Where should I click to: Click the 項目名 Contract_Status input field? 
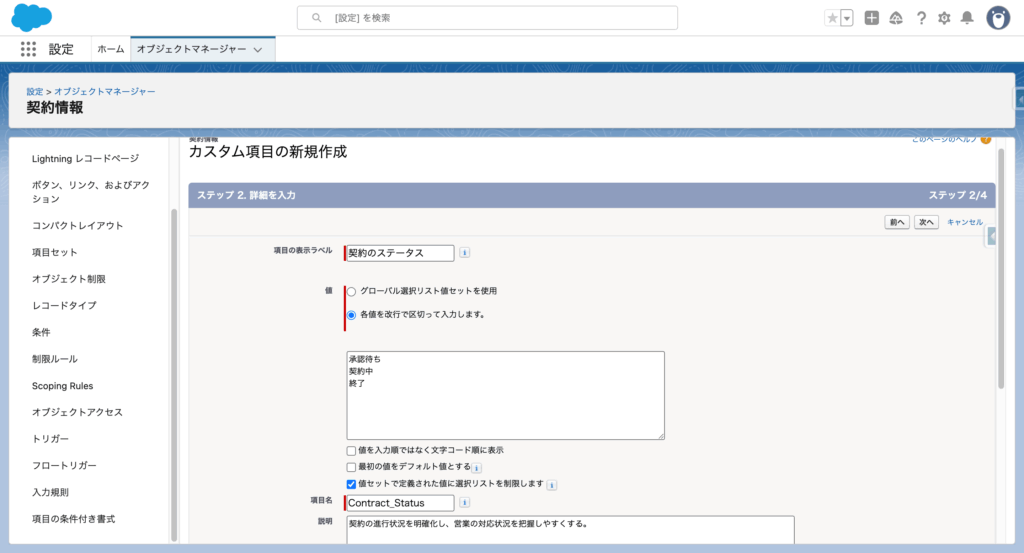tap(400, 503)
